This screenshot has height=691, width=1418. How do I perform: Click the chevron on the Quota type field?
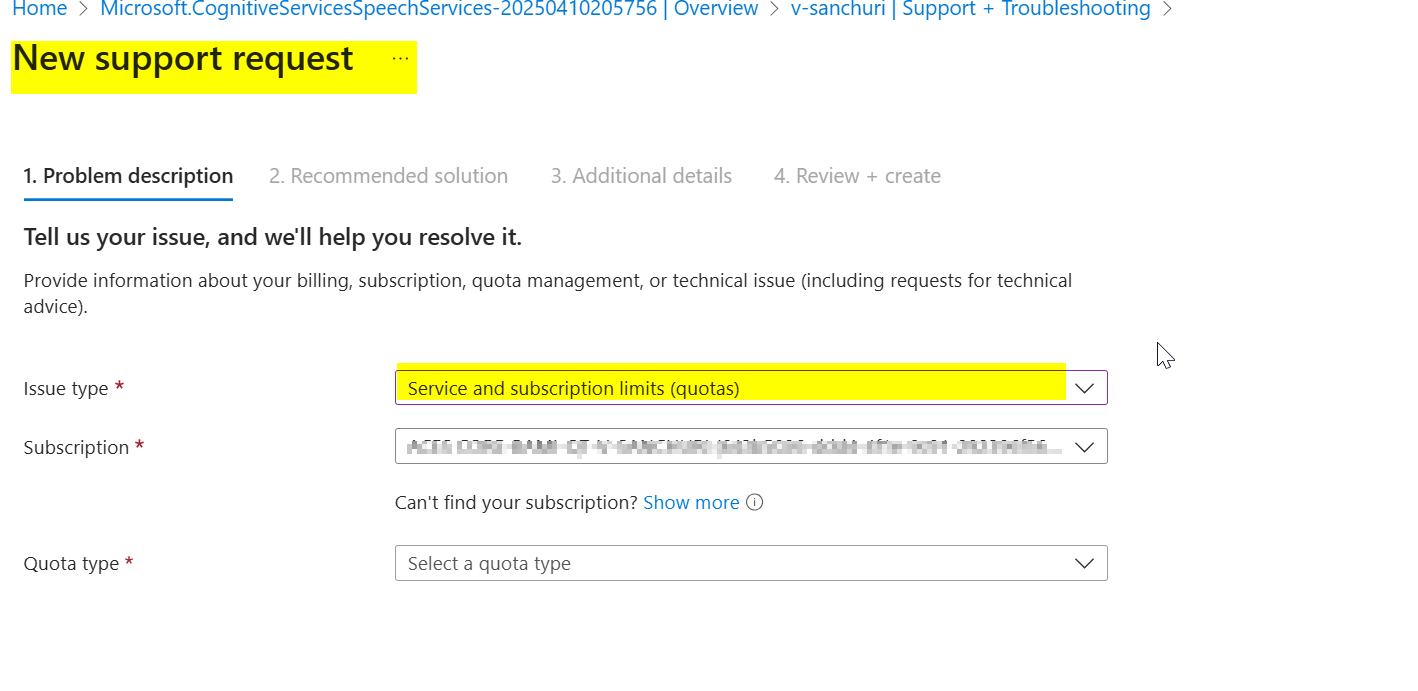tap(1085, 563)
